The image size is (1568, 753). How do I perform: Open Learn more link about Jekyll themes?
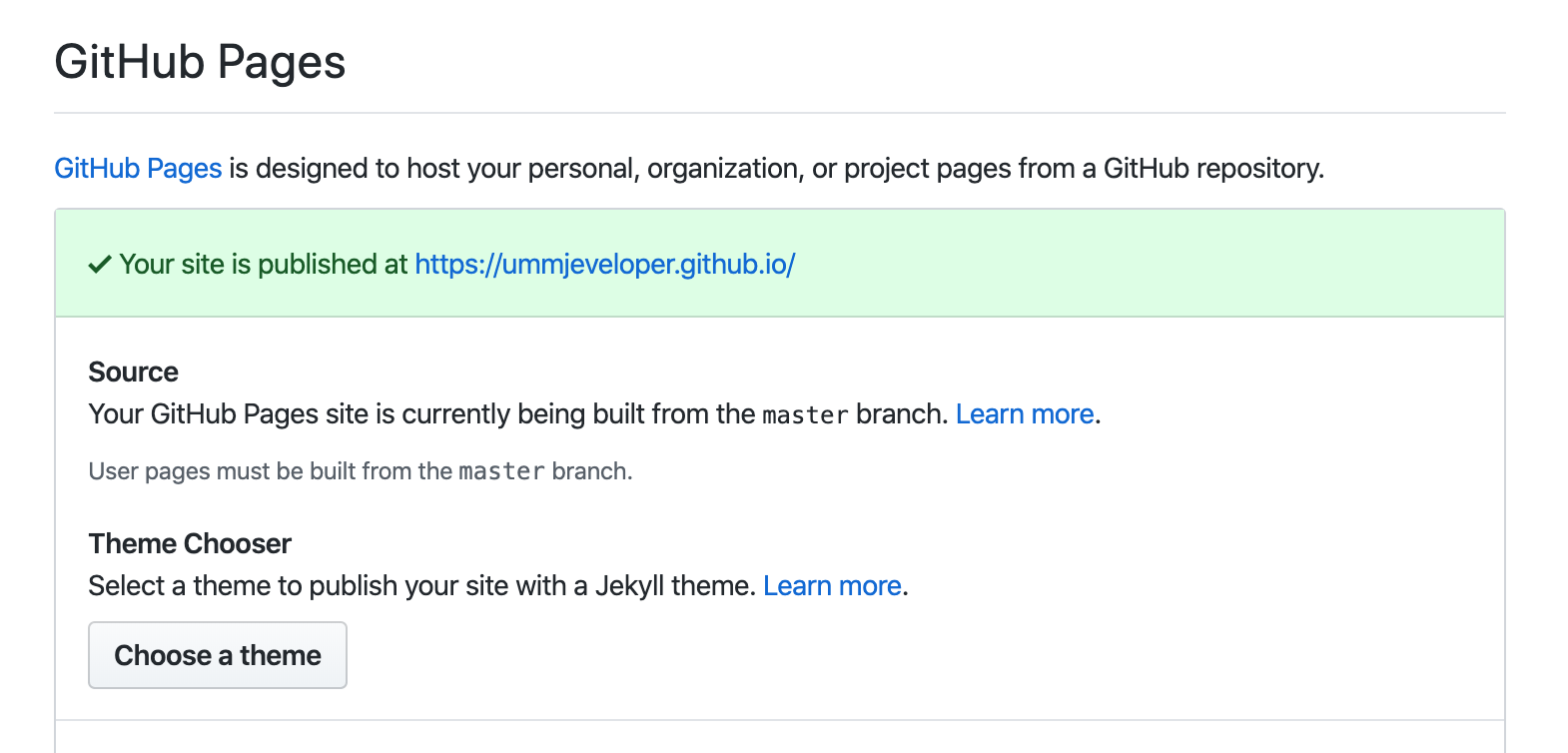pyautogui.click(x=832, y=585)
